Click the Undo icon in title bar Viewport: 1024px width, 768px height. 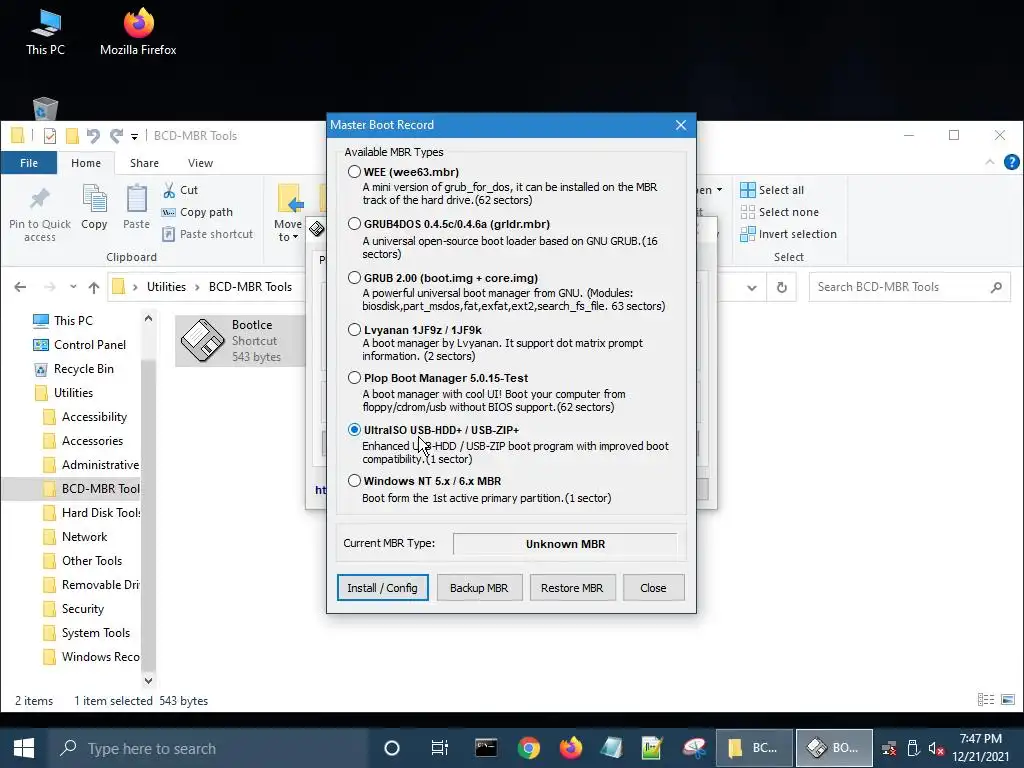[x=93, y=136]
